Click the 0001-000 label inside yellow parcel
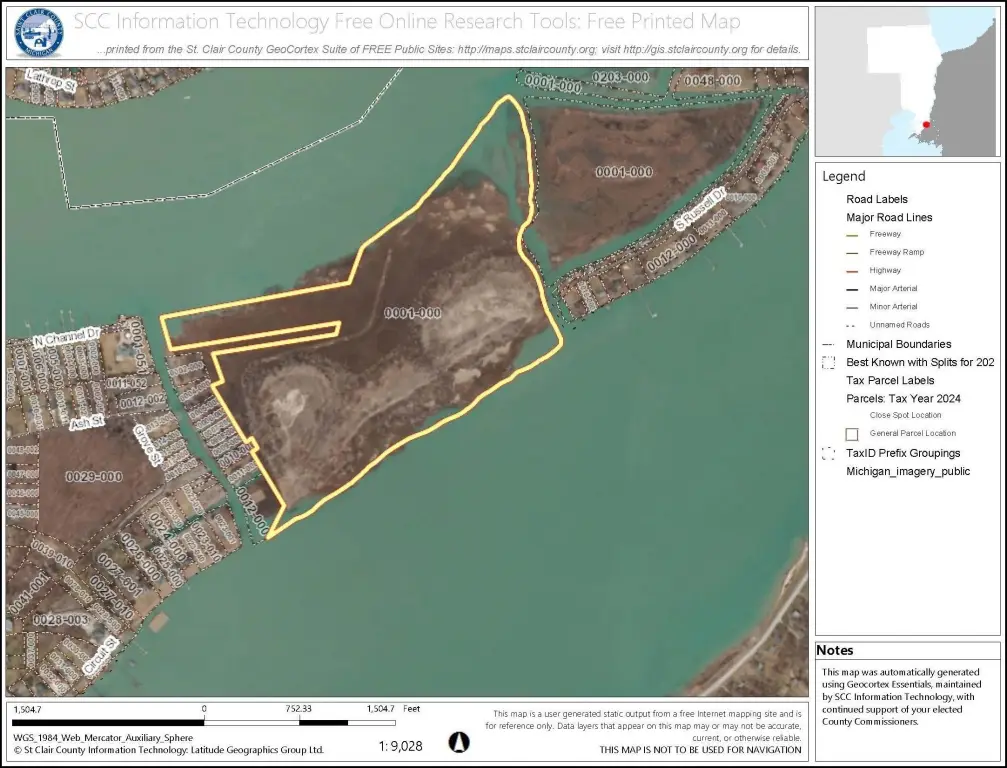The height and width of the screenshot is (768, 1007). click(412, 313)
